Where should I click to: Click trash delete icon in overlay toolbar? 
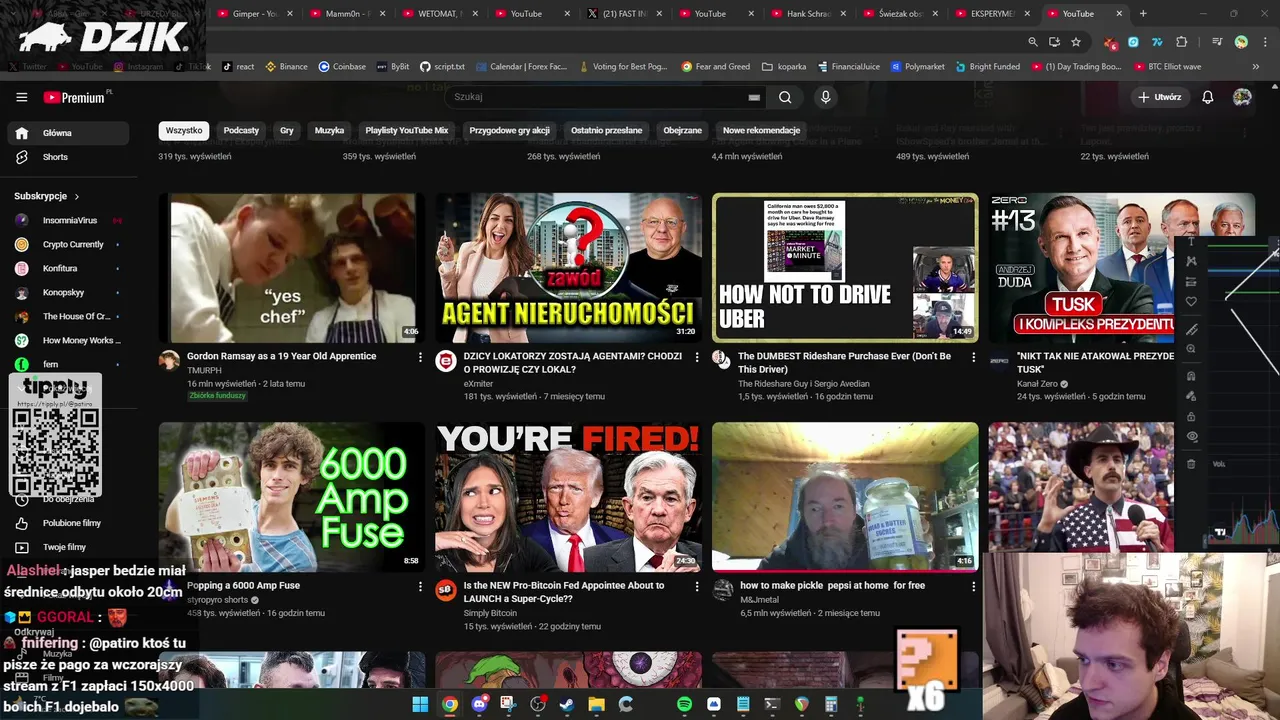(x=1191, y=464)
